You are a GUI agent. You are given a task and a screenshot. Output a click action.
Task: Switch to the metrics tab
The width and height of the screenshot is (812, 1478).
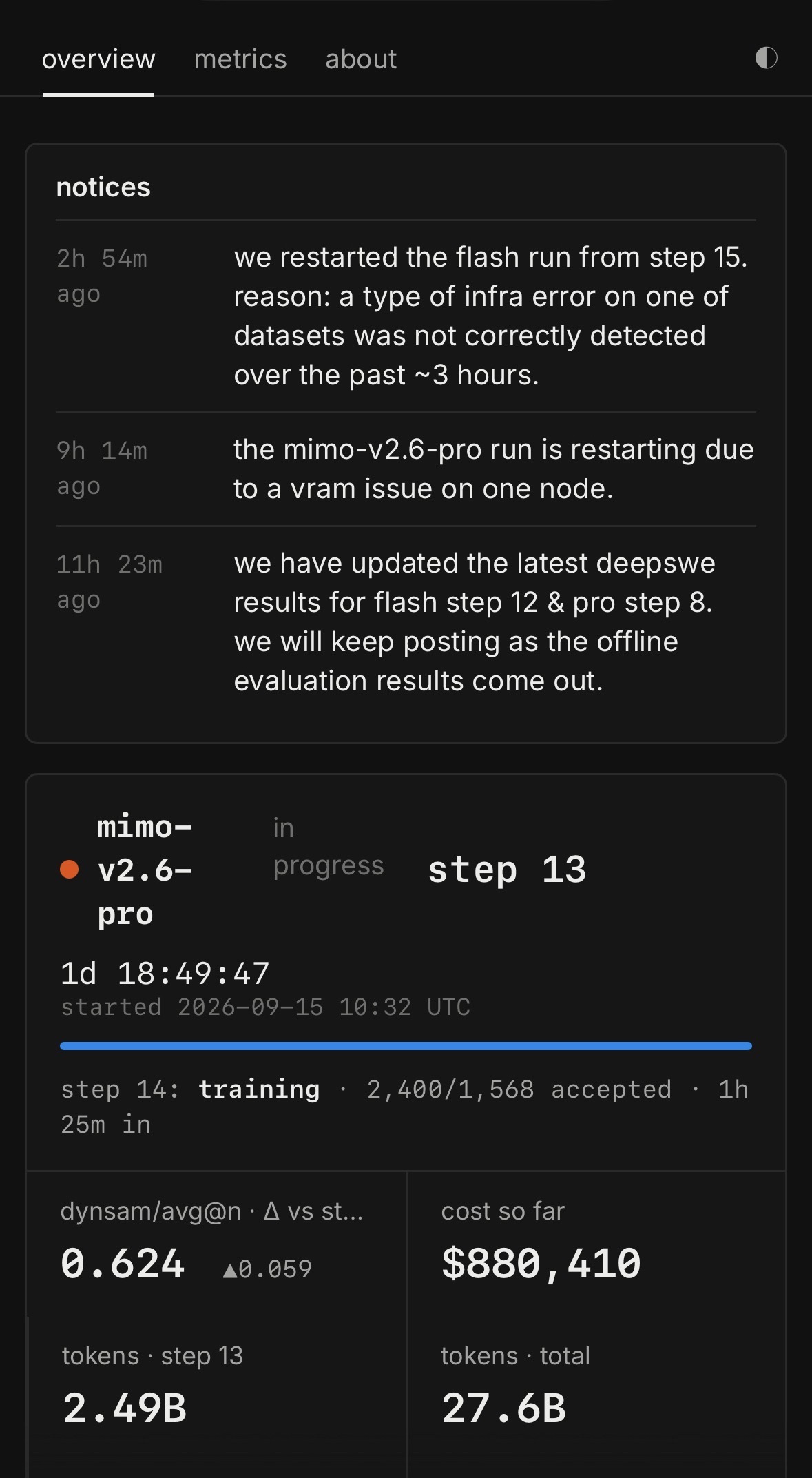point(240,59)
